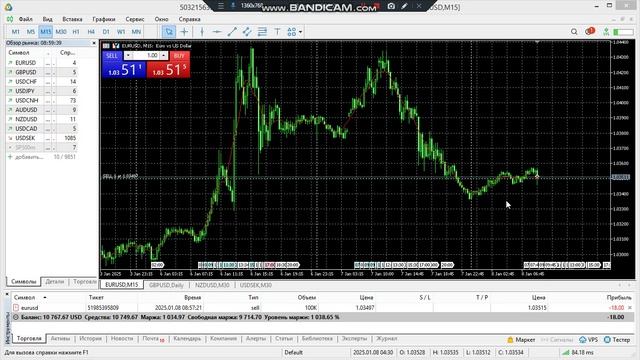Sort trades by Символ column header
The width and height of the screenshot is (640, 360).
point(24,298)
